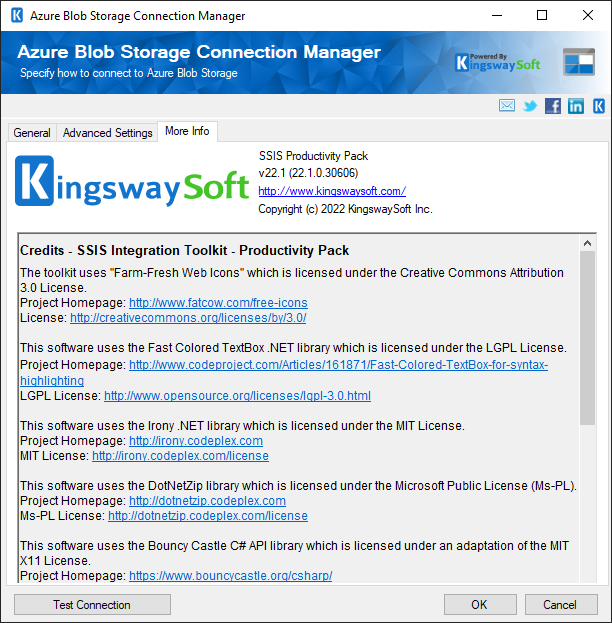Click the Cancel button
Image resolution: width=612 pixels, height=623 pixels.
[x=561, y=604]
